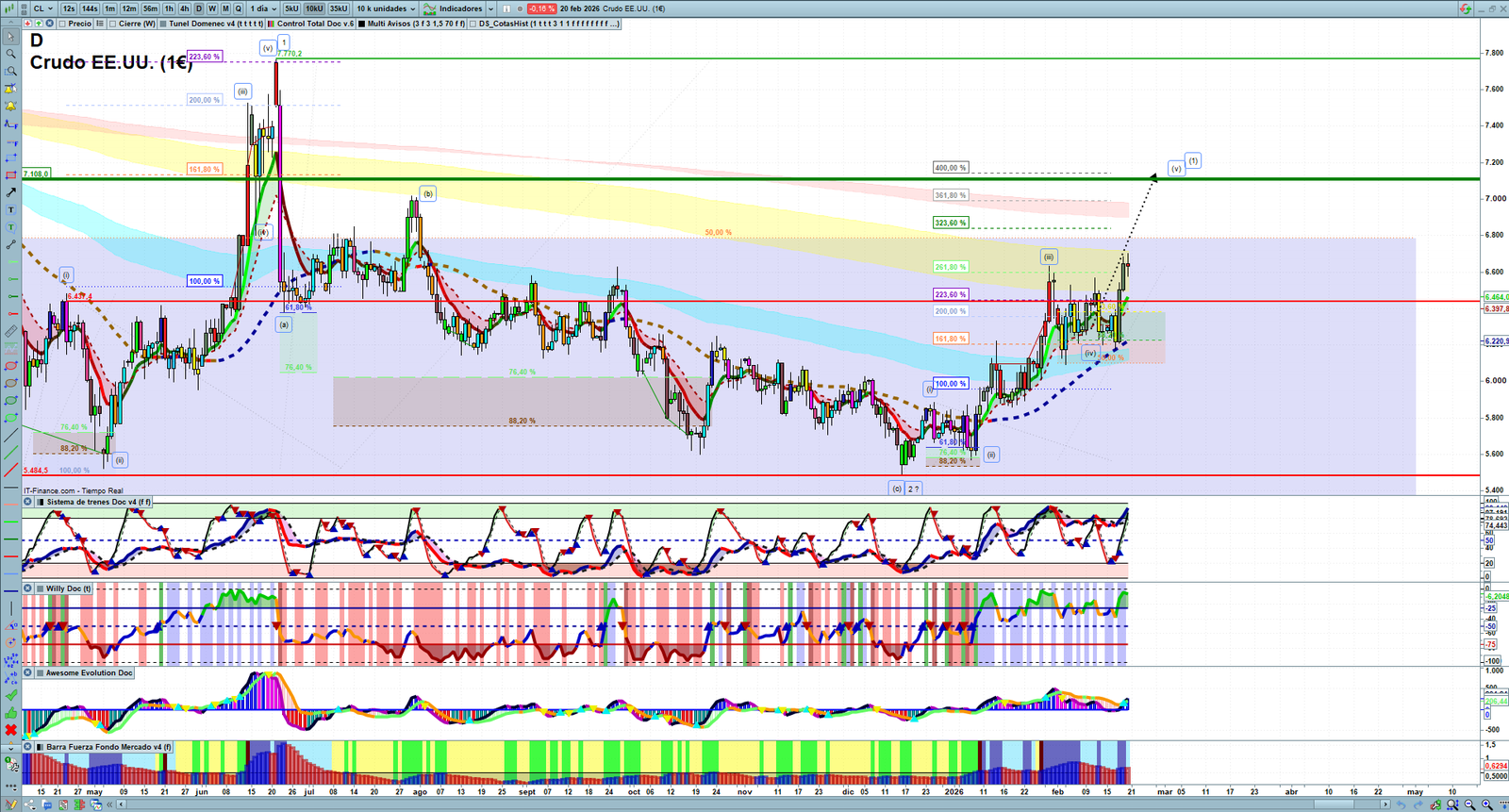Click the green thumbs-up icon

pyautogui.click(x=11, y=712)
